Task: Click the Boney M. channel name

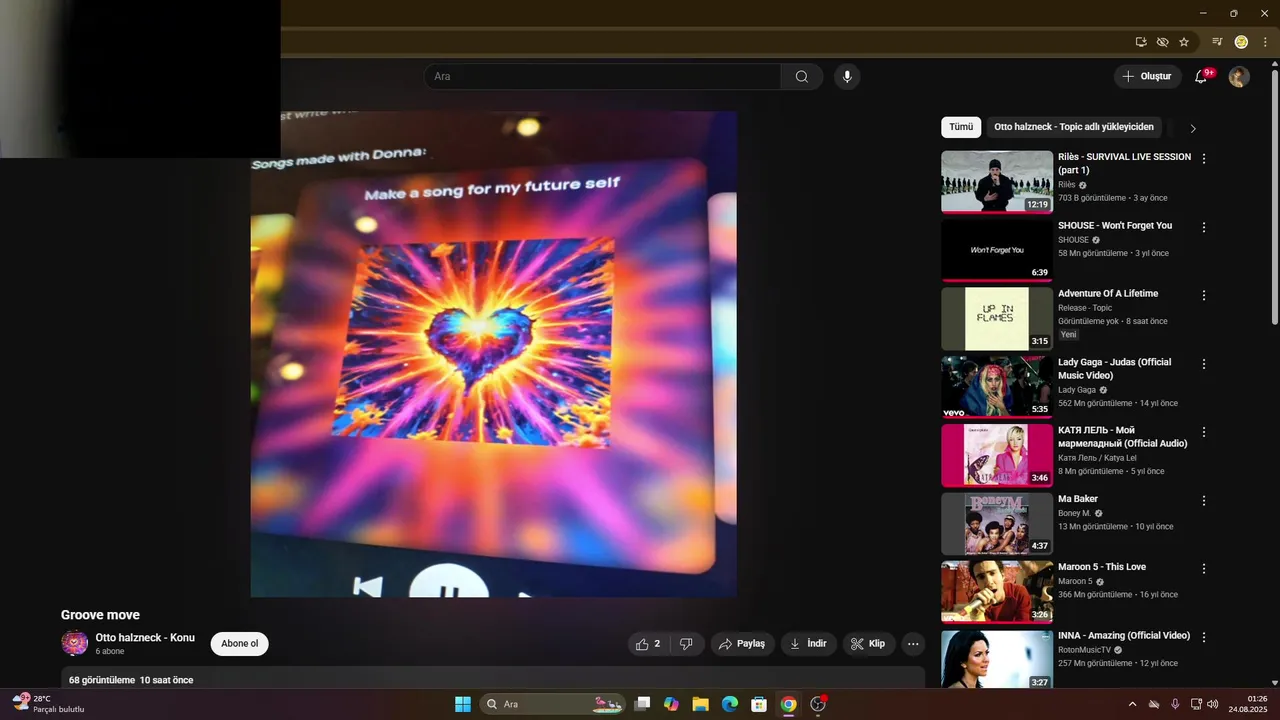Action: [1075, 514]
